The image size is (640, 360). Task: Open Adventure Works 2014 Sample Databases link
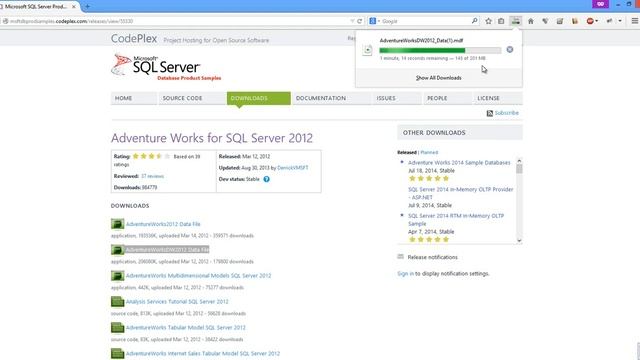[459, 162]
